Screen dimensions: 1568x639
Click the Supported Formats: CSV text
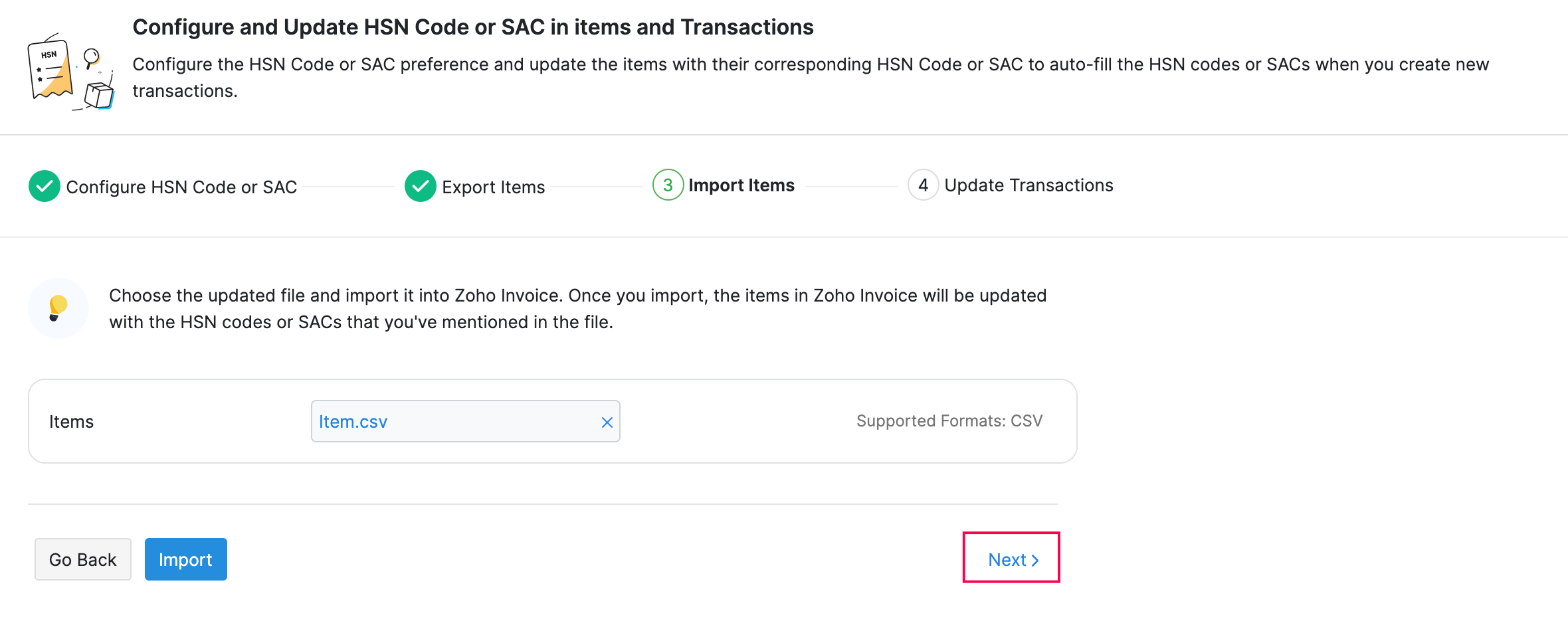(x=949, y=421)
